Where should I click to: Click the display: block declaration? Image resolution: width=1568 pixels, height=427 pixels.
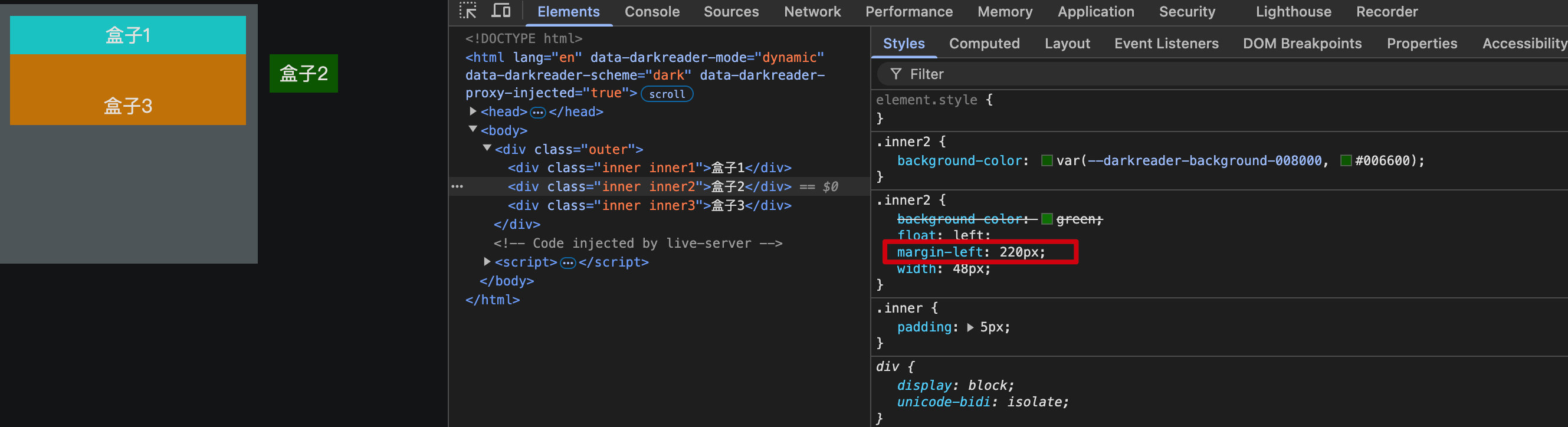click(x=956, y=386)
